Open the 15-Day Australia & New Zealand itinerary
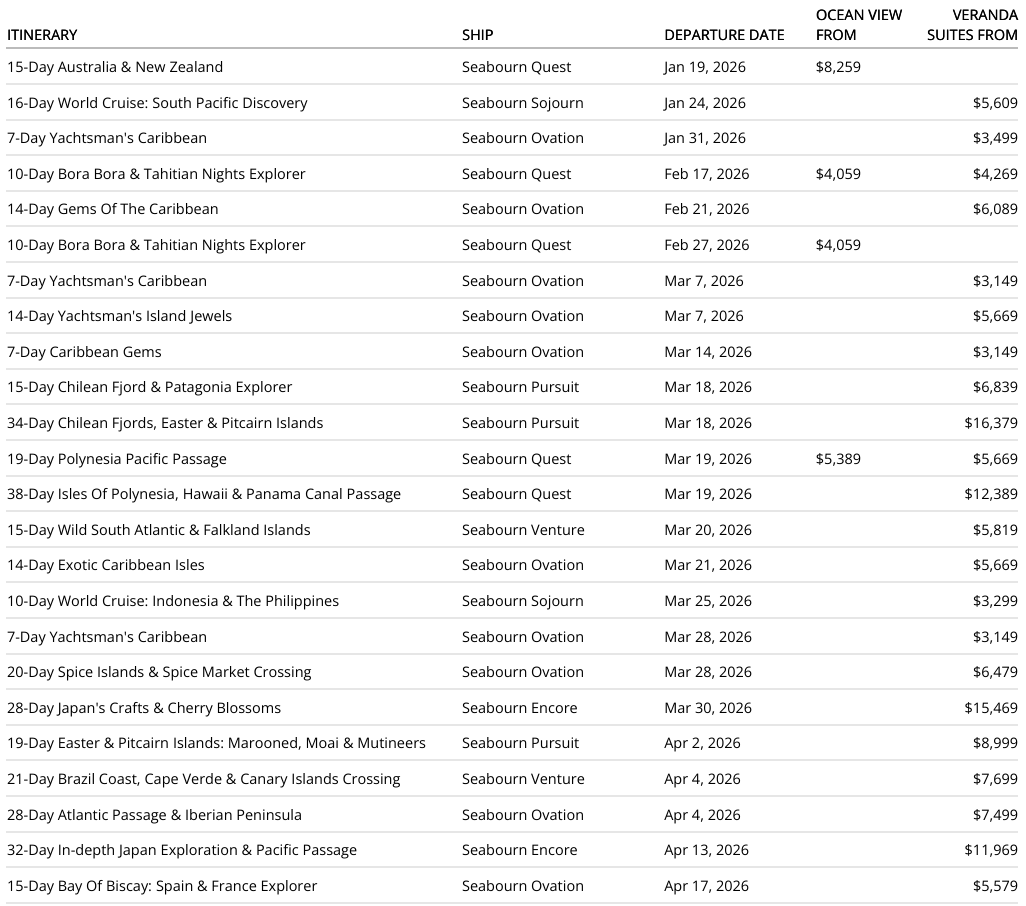The height and width of the screenshot is (906, 1026). (x=115, y=67)
